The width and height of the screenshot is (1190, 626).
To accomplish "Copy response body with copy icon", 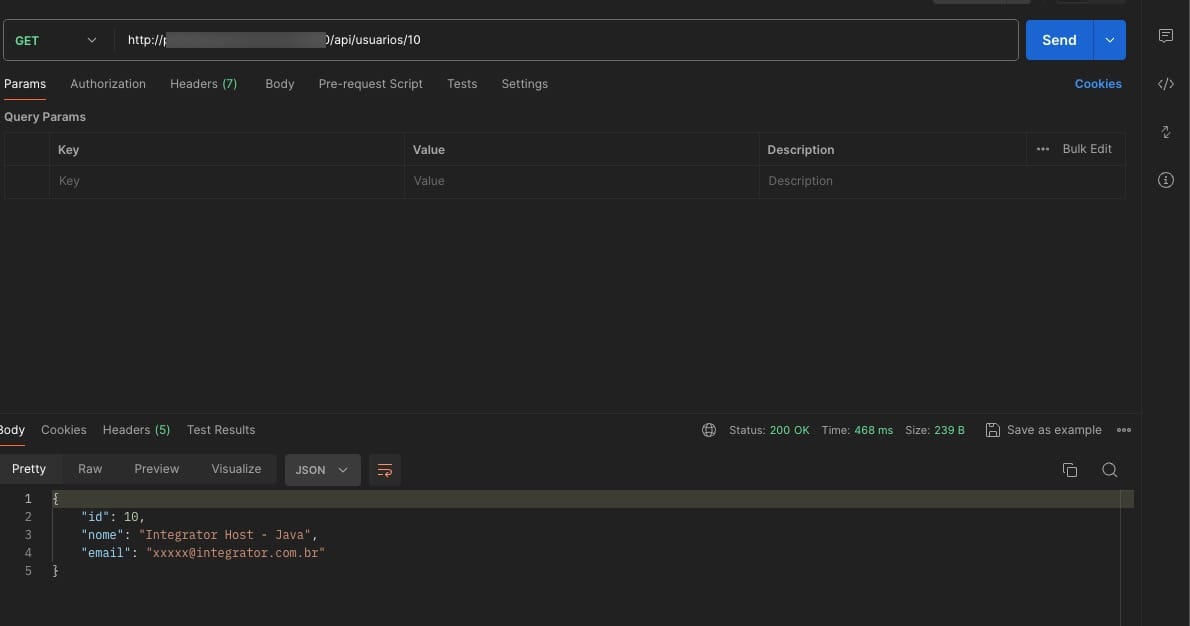I will pos(1069,470).
